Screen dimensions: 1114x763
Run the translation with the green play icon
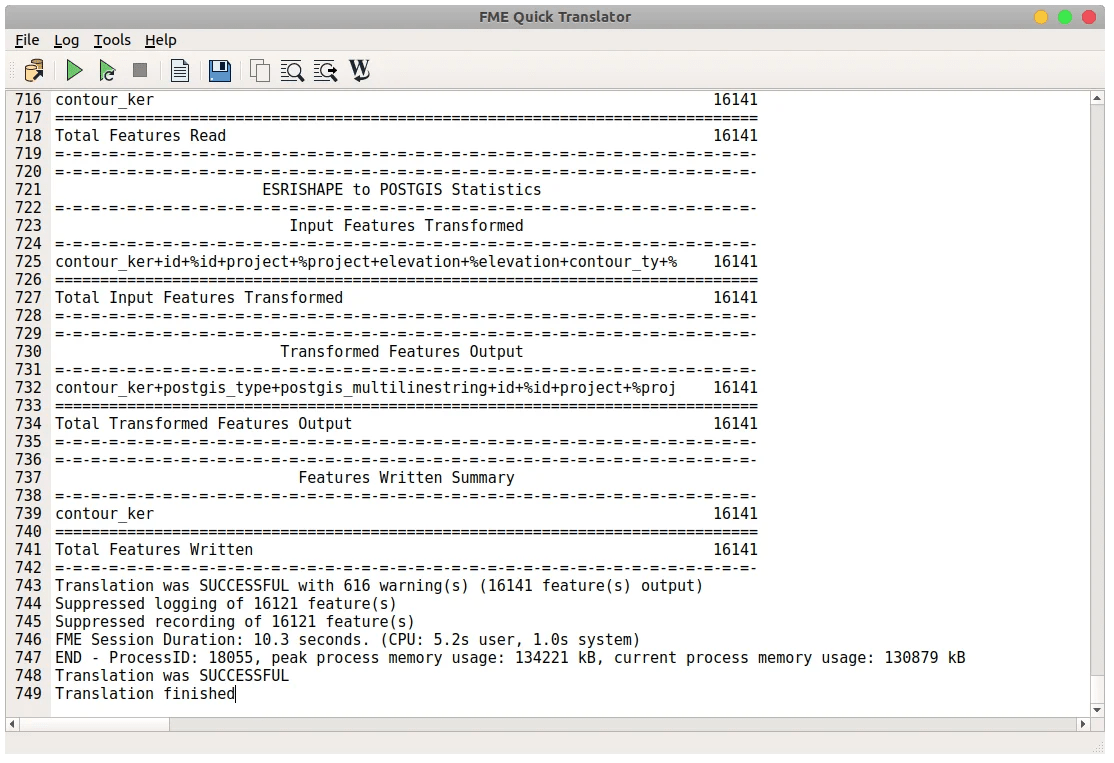click(x=73, y=70)
